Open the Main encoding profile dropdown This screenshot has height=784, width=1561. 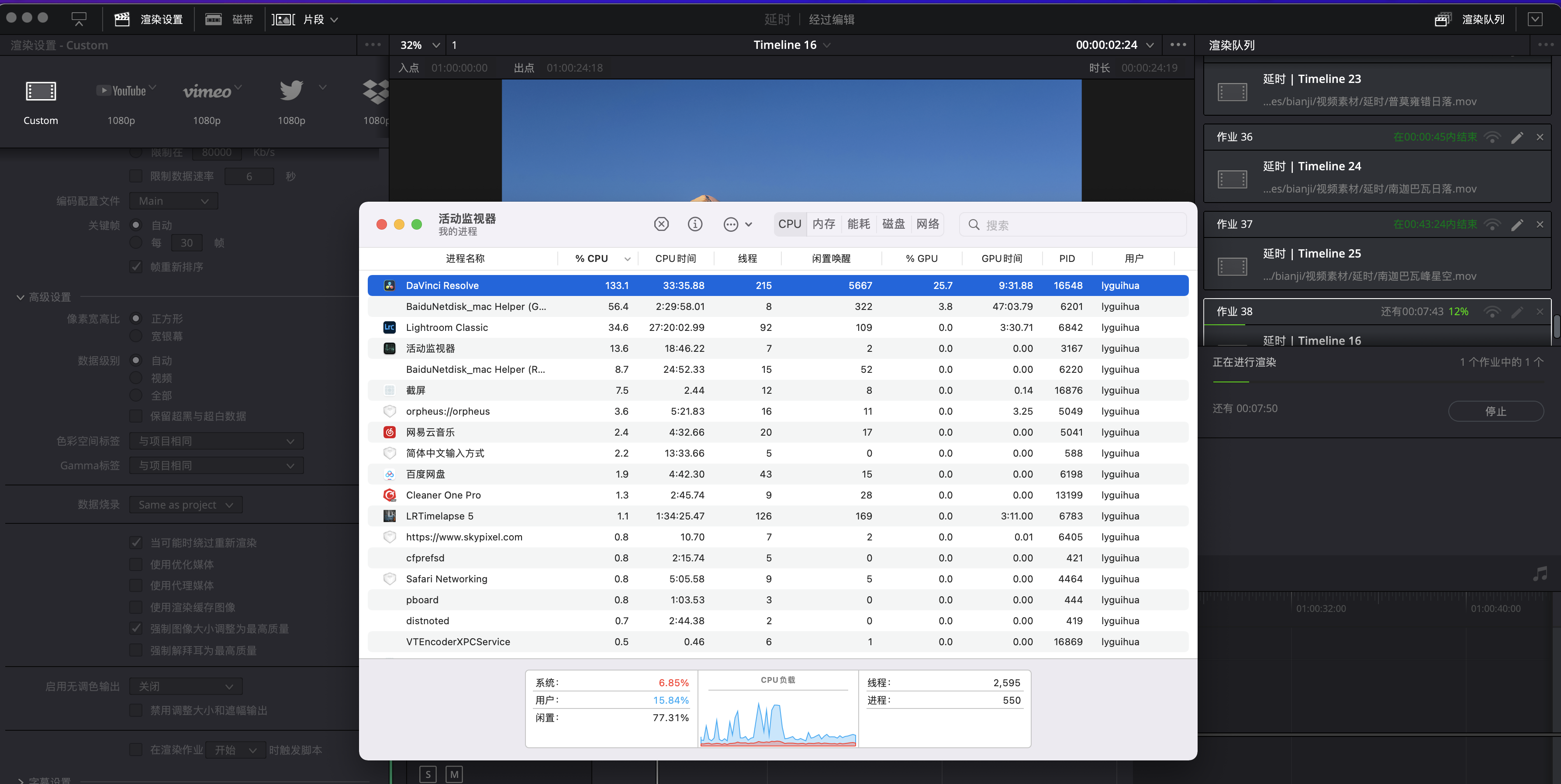(173, 201)
